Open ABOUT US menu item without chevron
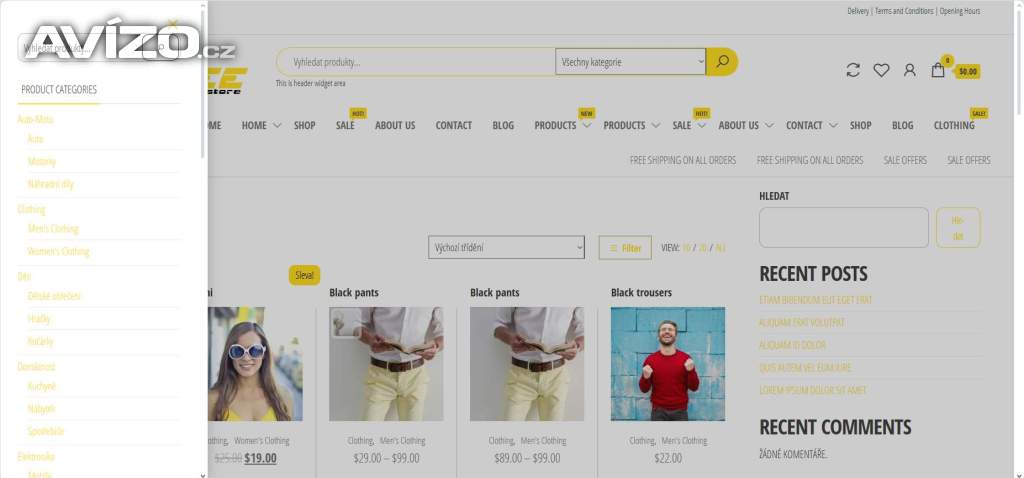The width and height of the screenshot is (1024, 478). point(395,125)
